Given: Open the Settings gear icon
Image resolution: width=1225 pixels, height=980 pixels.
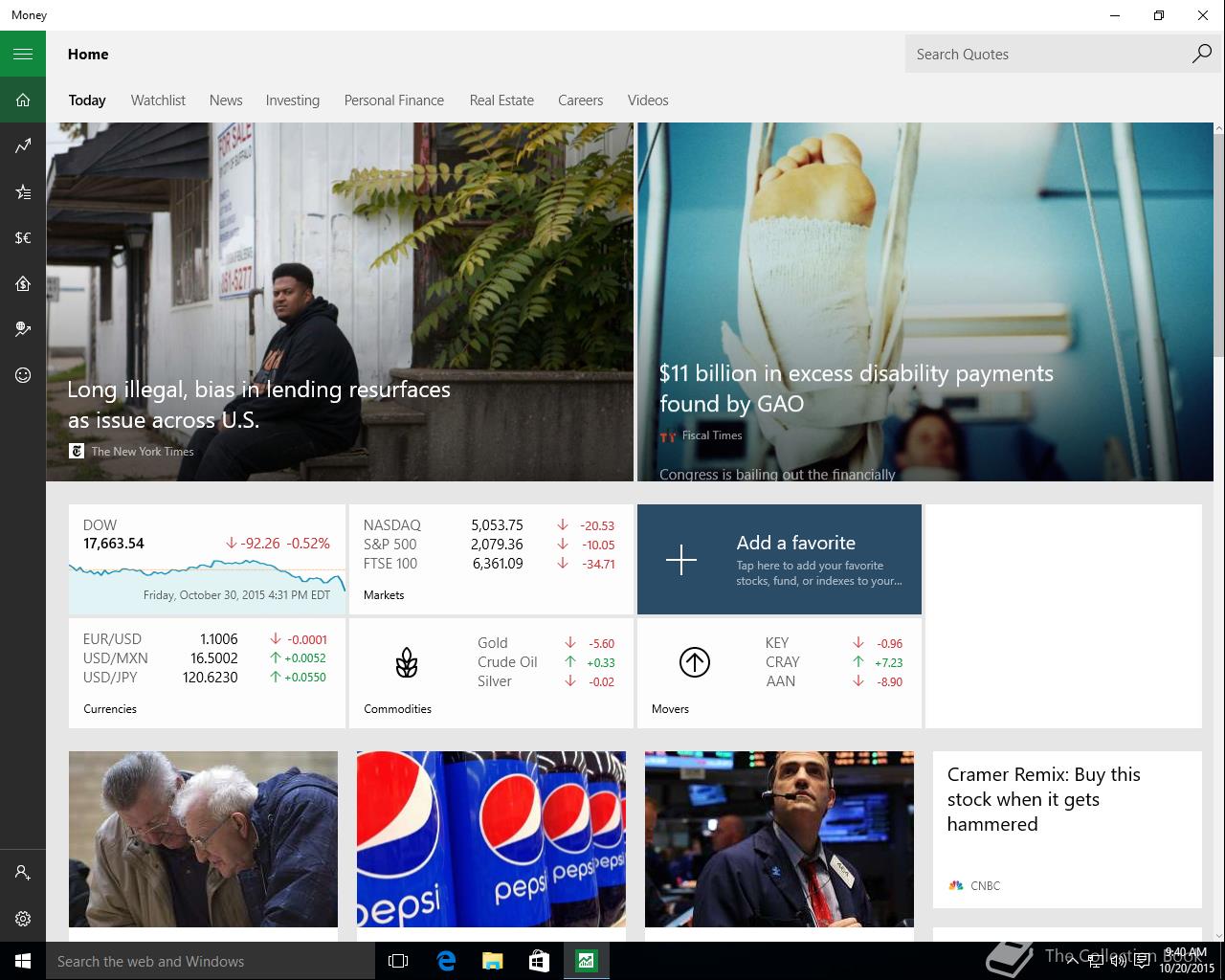Looking at the screenshot, I should point(23,919).
